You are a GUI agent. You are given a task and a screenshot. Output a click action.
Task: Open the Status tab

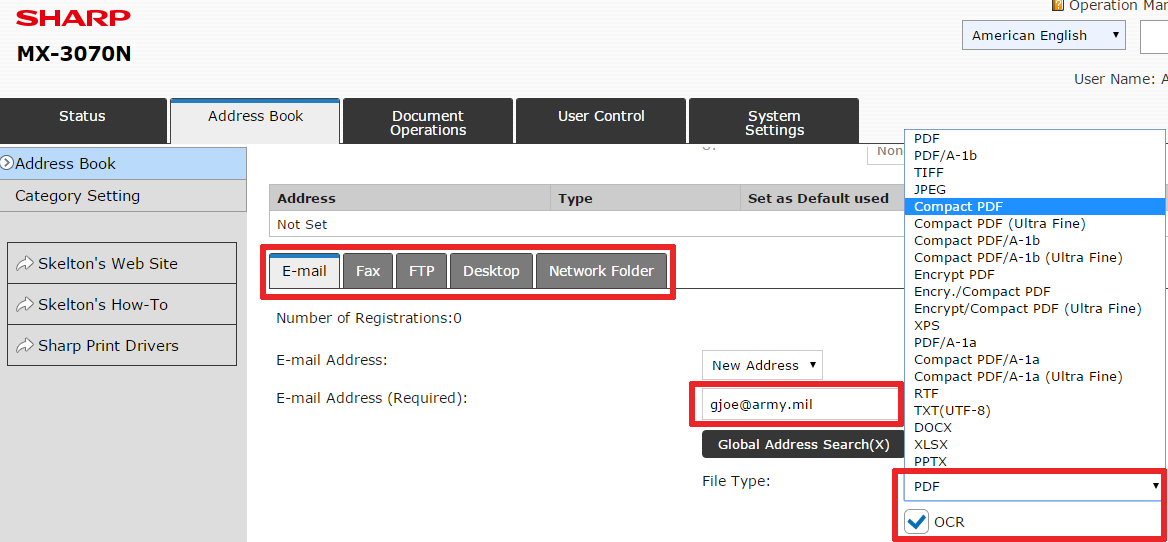coord(83,121)
